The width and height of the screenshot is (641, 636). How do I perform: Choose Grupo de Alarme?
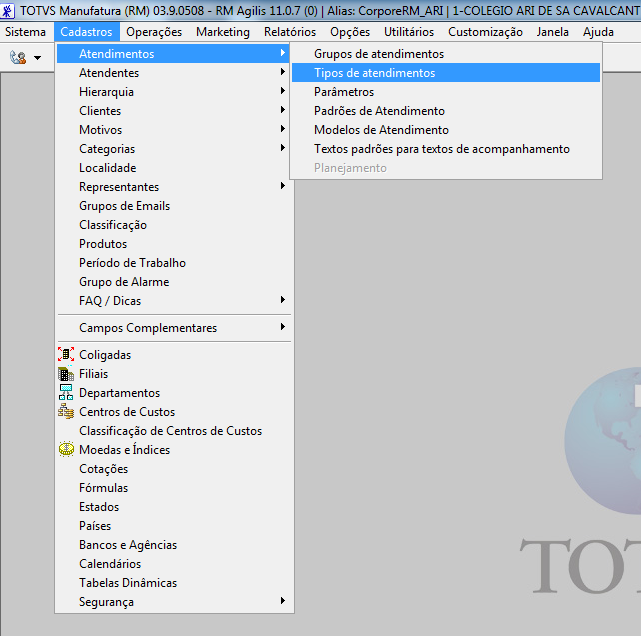click(x=175, y=282)
